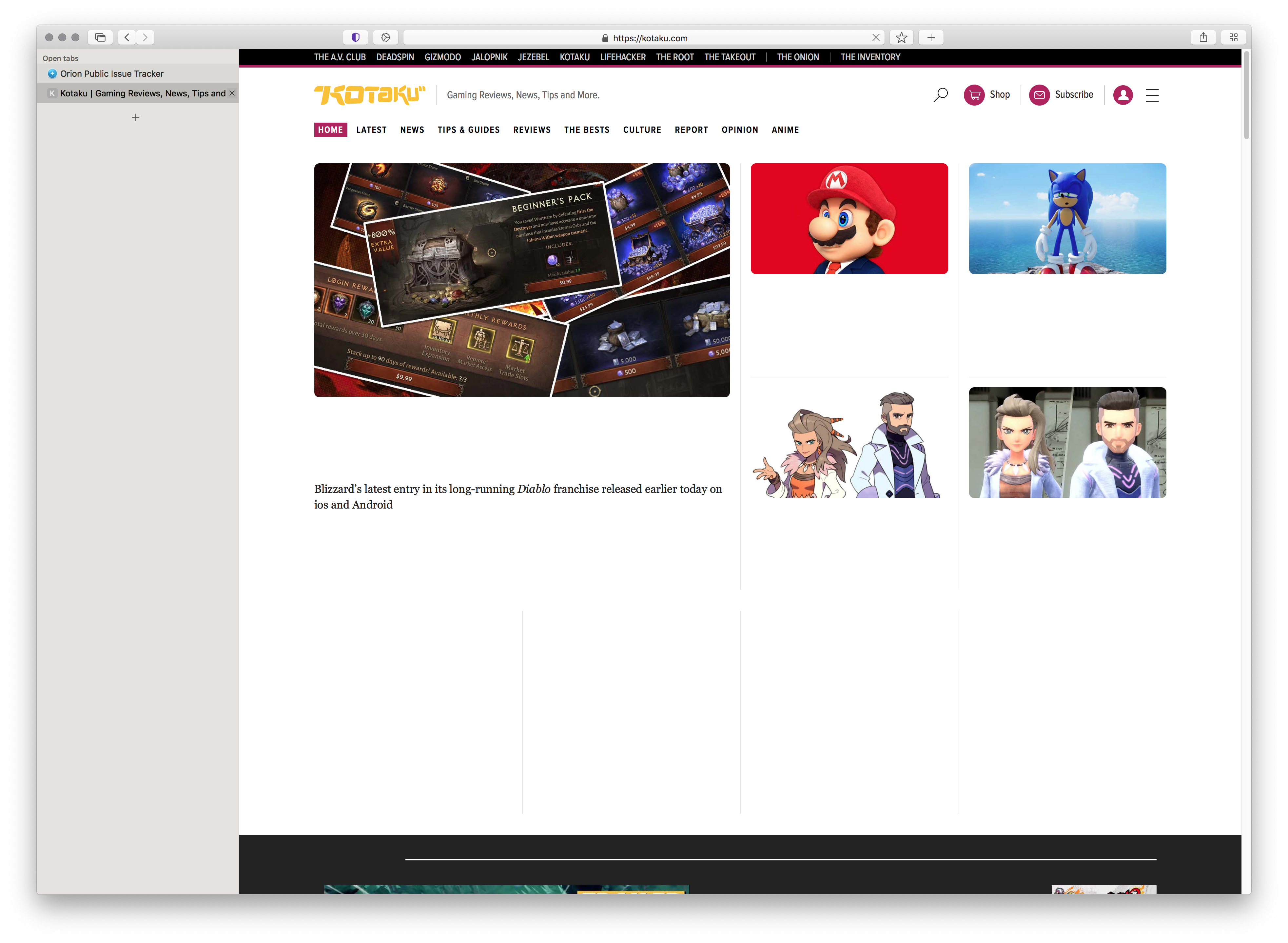Go back with the browser back arrow

point(127,37)
